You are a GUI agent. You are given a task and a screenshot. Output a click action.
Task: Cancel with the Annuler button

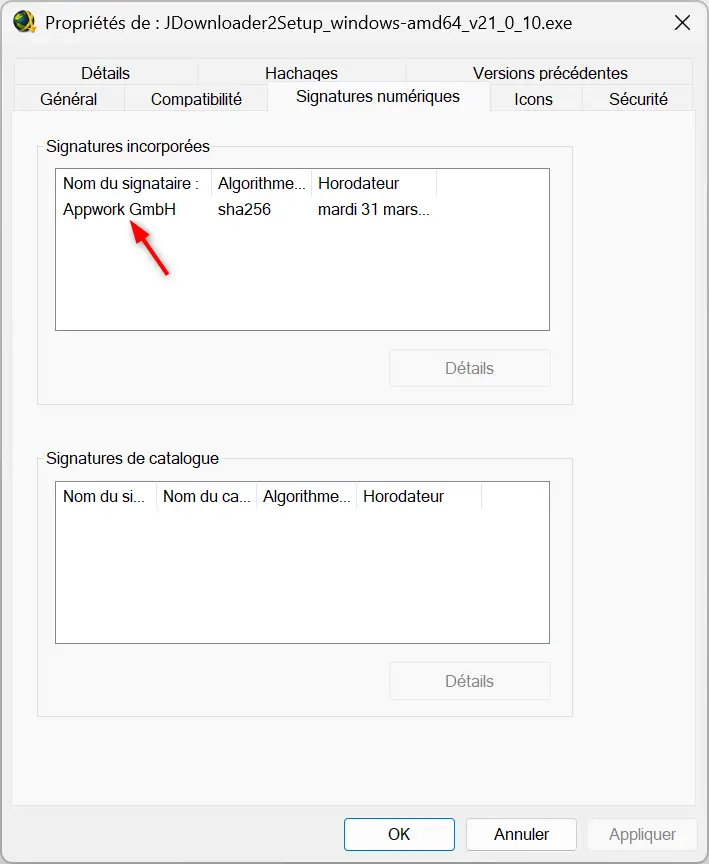521,834
